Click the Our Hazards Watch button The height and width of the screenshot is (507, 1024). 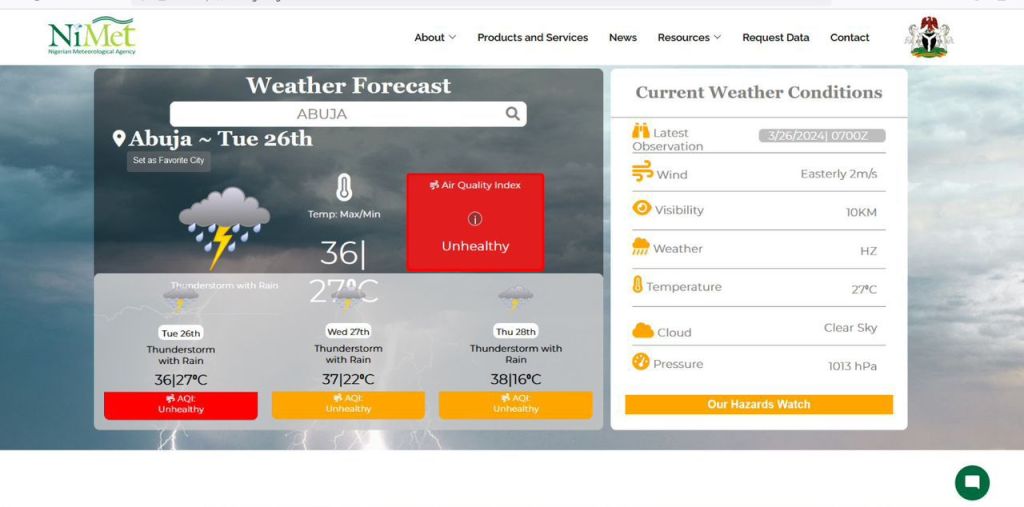click(758, 404)
